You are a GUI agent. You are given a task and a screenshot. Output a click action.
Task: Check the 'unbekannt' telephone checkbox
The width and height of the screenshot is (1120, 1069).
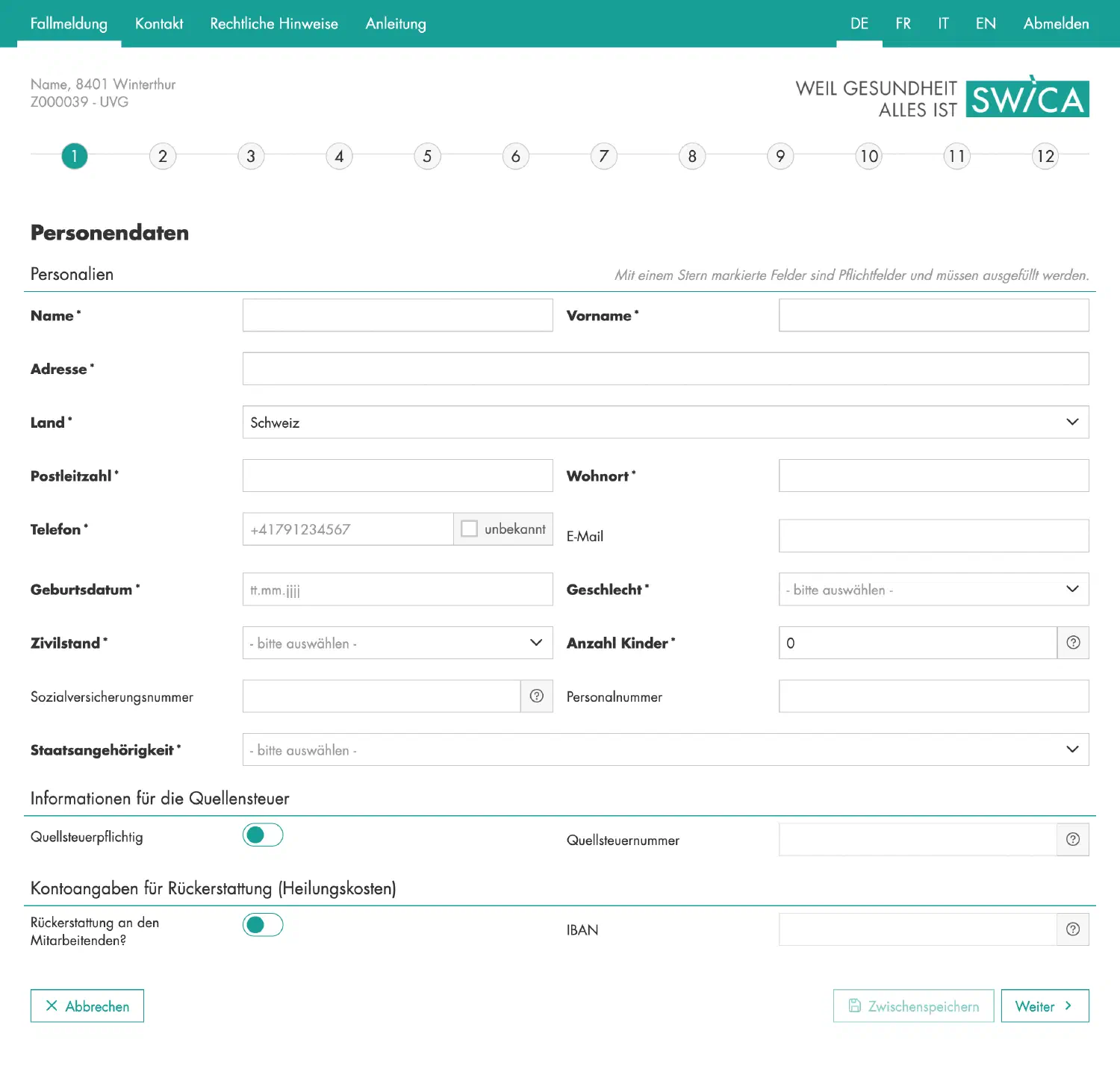(x=470, y=529)
